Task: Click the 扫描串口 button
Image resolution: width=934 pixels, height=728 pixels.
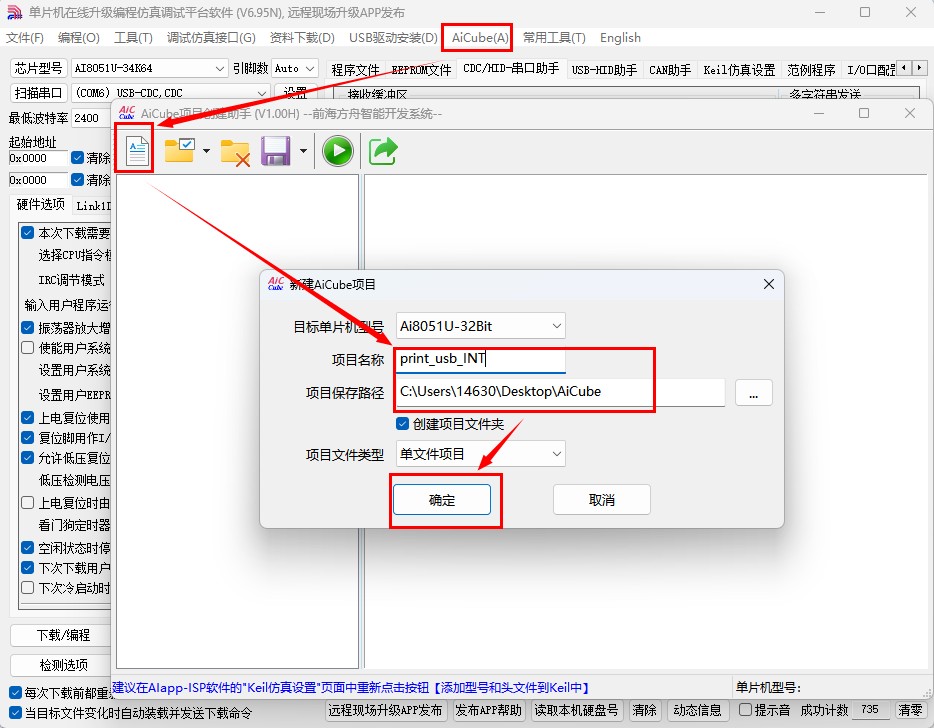Action: coord(38,93)
